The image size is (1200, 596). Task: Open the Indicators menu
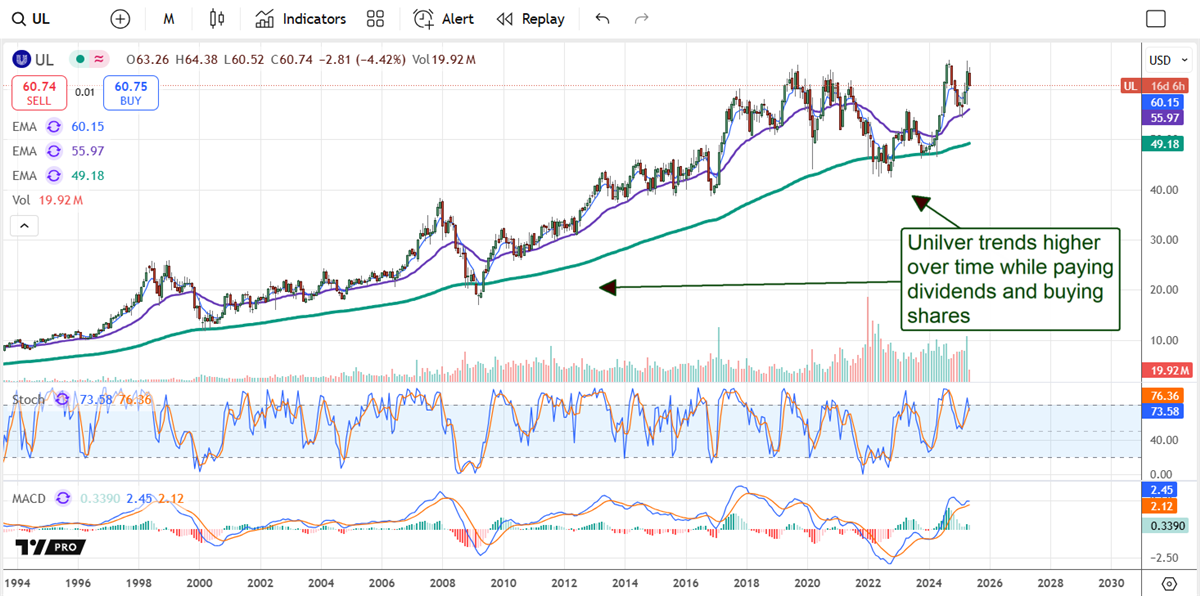pyautogui.click(x=300, y=19)
